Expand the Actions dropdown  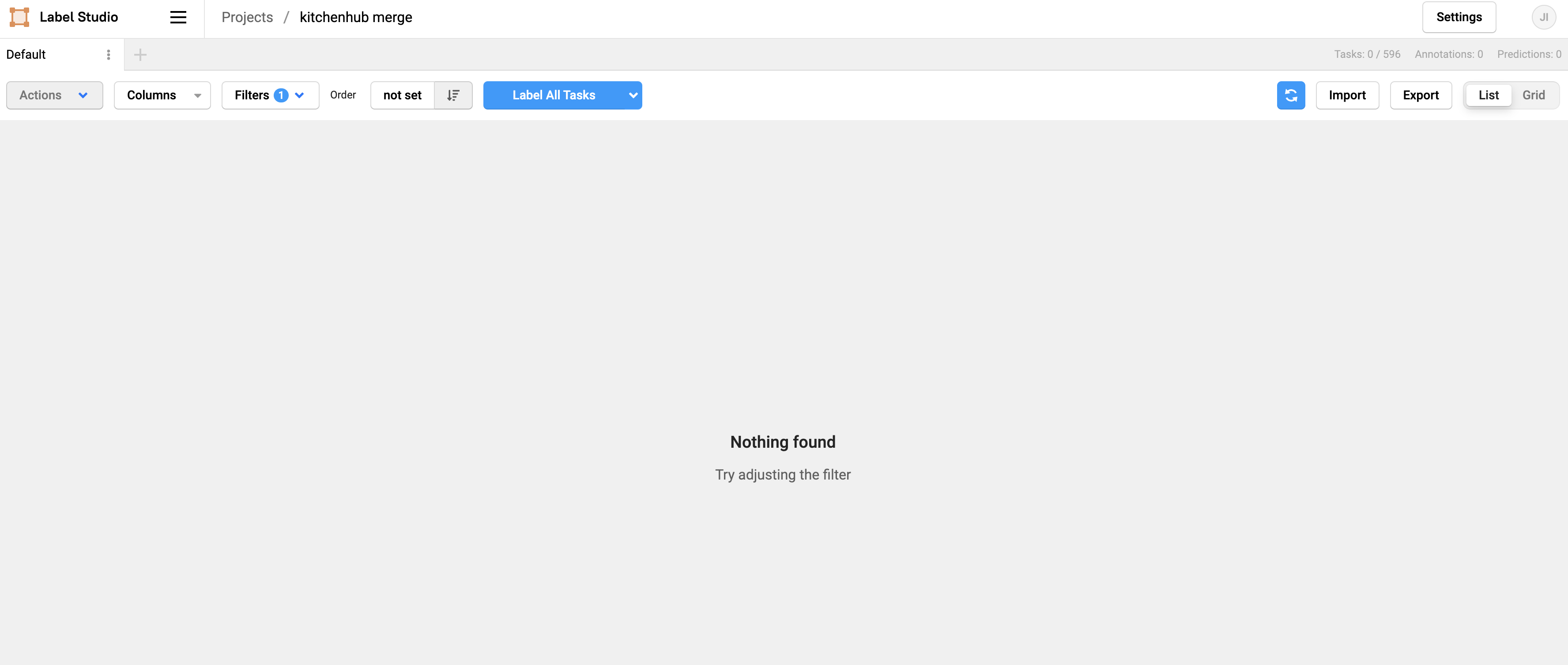pos(54,95)
